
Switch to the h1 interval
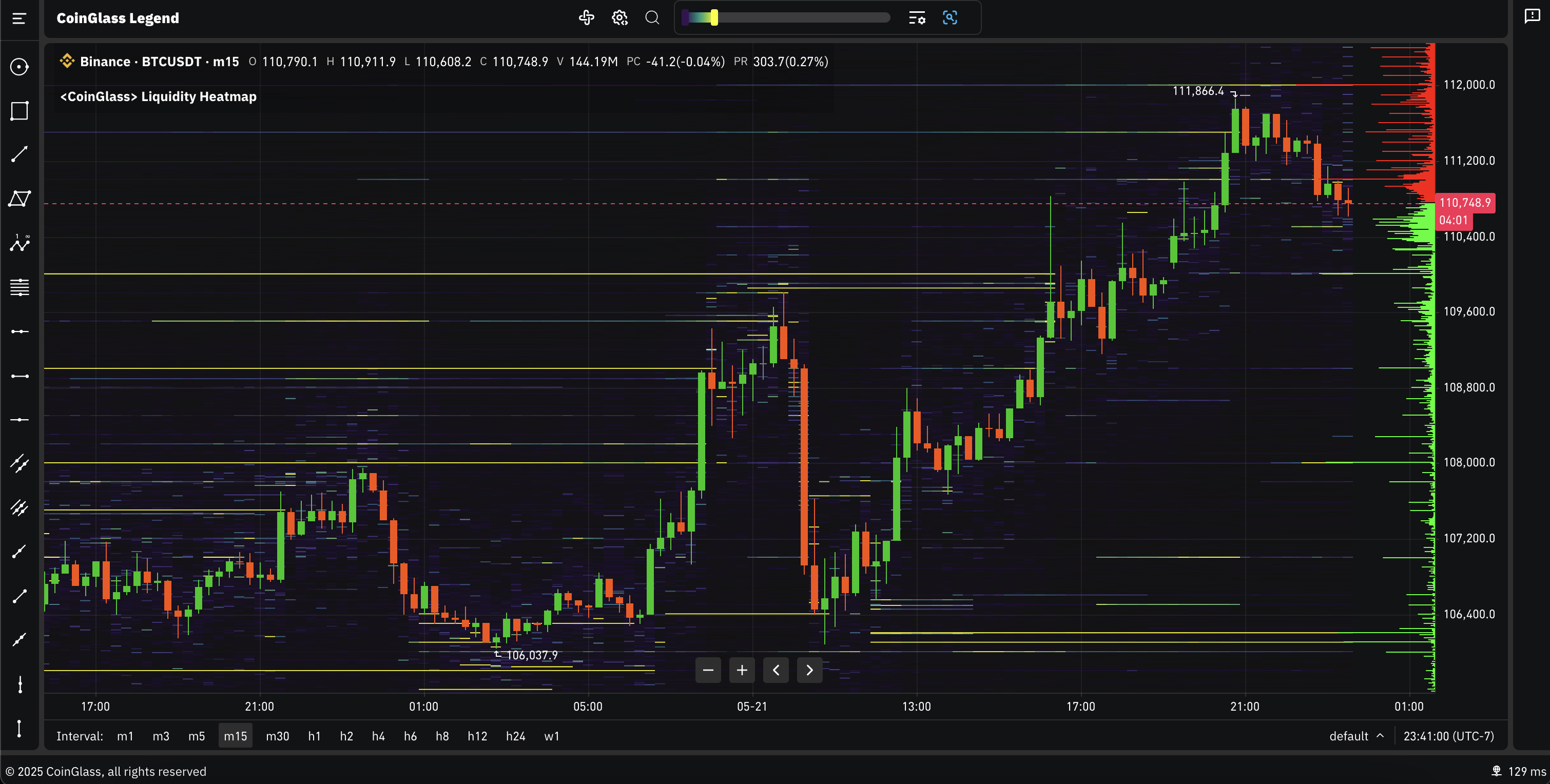coord(314,736)
